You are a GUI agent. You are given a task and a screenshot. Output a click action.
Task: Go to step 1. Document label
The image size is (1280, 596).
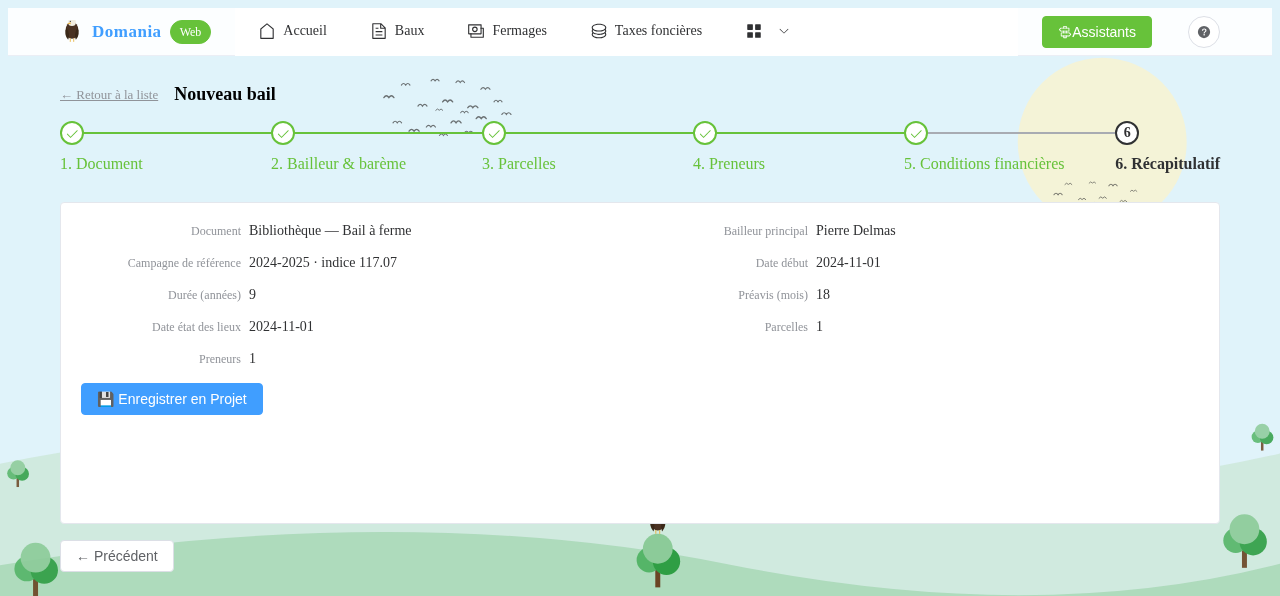pyautogui.click(x=101, y=164)
